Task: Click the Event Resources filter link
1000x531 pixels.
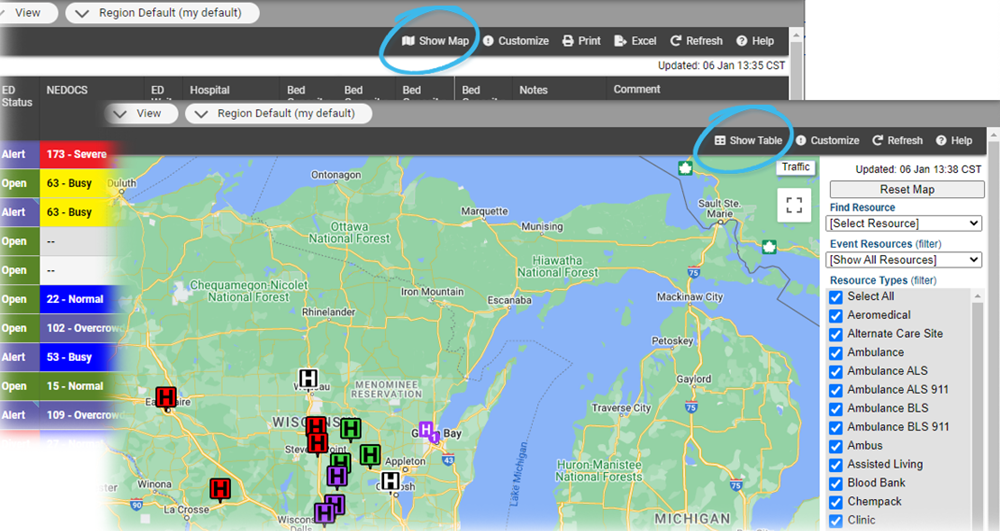Action: coord(928,244)
